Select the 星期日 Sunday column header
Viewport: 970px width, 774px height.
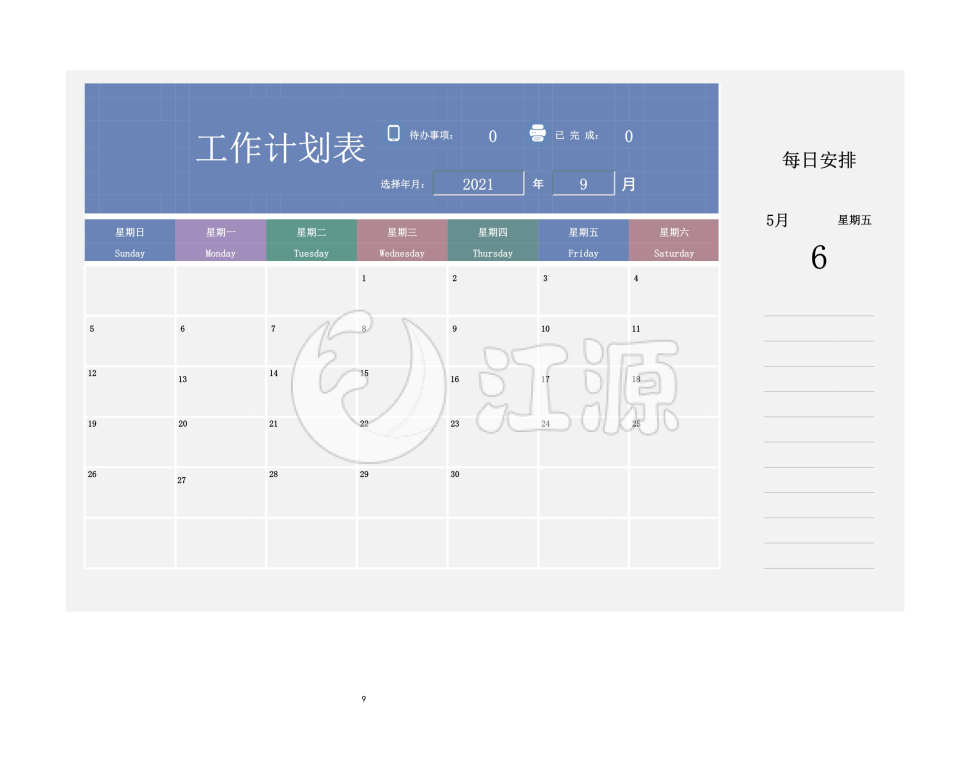130,241
